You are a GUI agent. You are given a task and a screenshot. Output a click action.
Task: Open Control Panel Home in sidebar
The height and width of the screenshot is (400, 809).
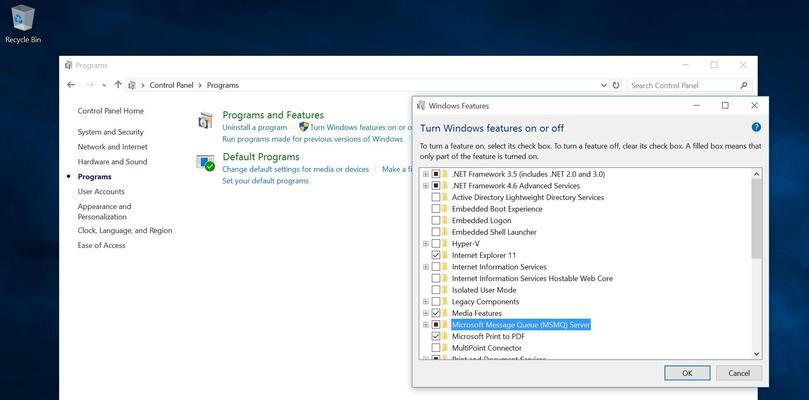(111, 111)
